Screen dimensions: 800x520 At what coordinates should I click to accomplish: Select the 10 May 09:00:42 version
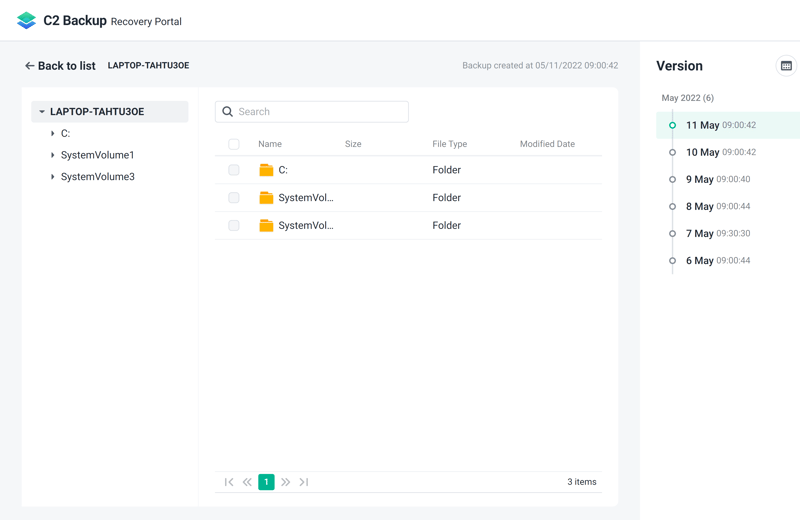point(720,152)
